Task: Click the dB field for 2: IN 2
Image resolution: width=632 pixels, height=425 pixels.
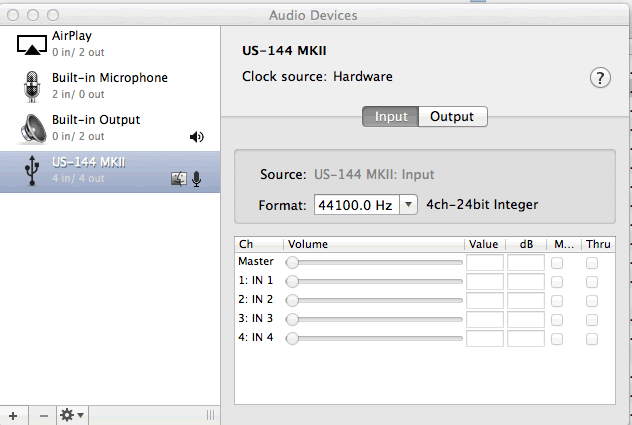Action: pos(526,301)
